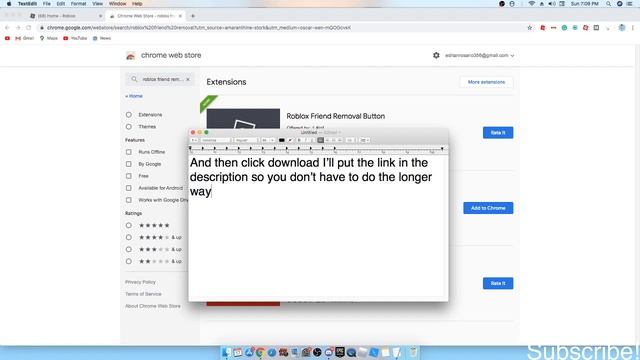Select the Themes radio button
640x360 pixels.
tap(129, 127)
